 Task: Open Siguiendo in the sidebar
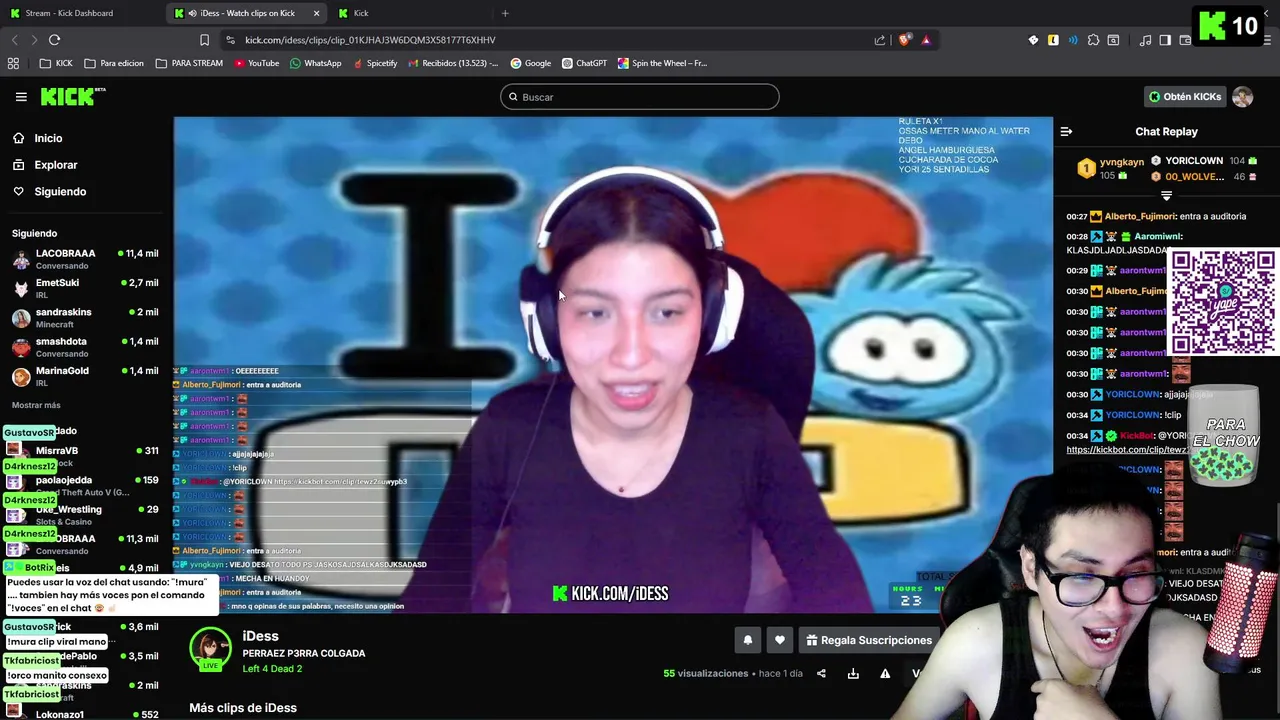(x=60, y=192)
